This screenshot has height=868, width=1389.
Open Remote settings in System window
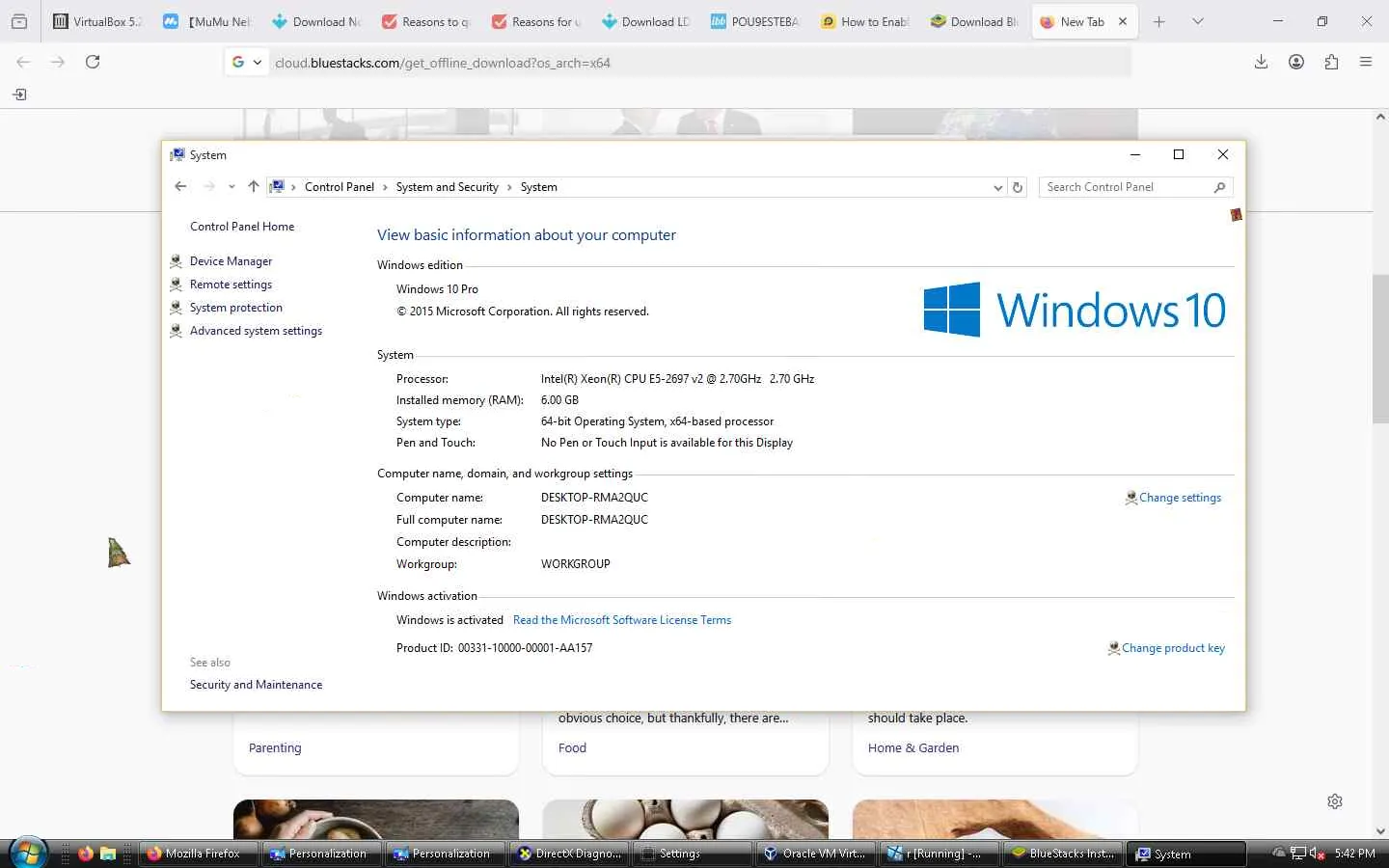click(231, 285)
